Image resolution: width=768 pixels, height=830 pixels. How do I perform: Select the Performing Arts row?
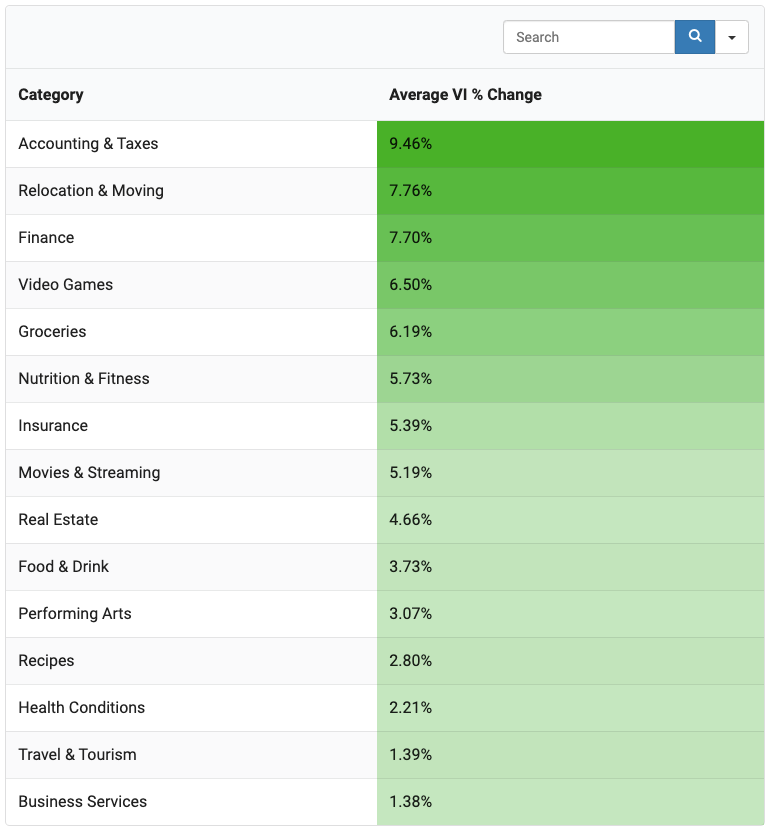tap(385, 614)
